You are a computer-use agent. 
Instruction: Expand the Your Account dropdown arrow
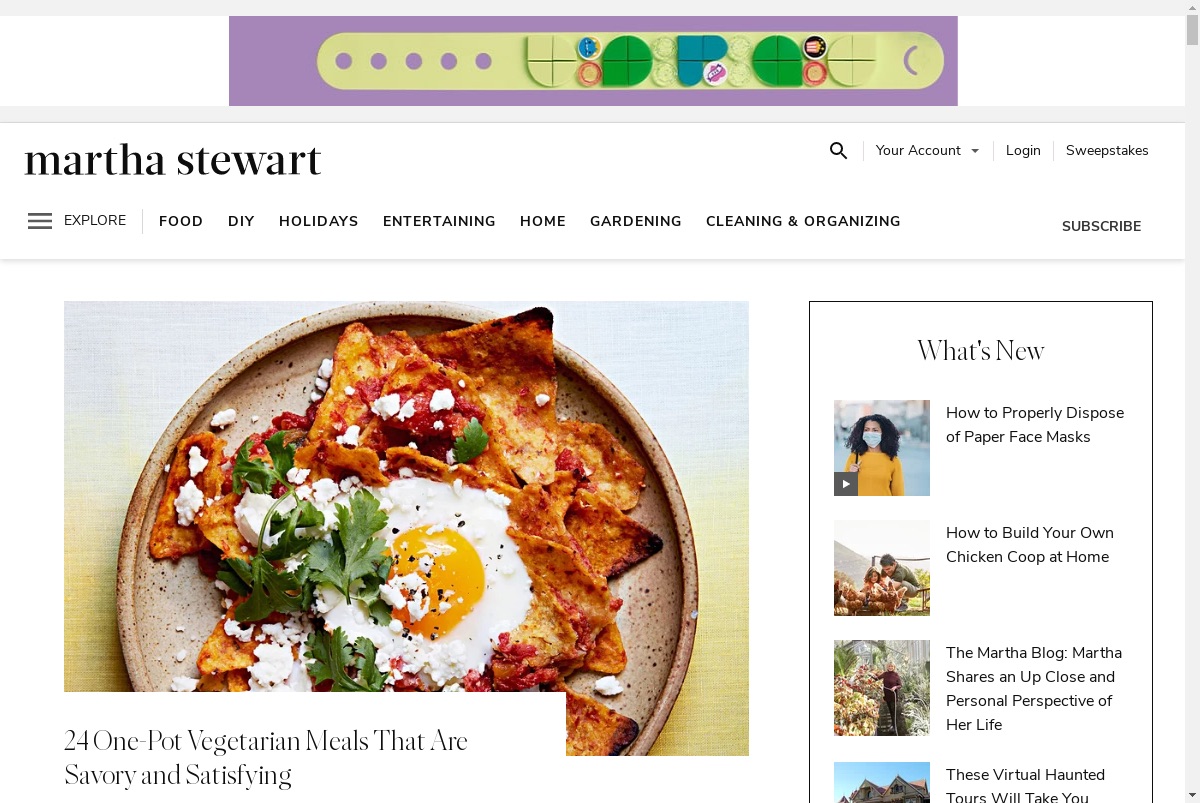pos(975,151)
